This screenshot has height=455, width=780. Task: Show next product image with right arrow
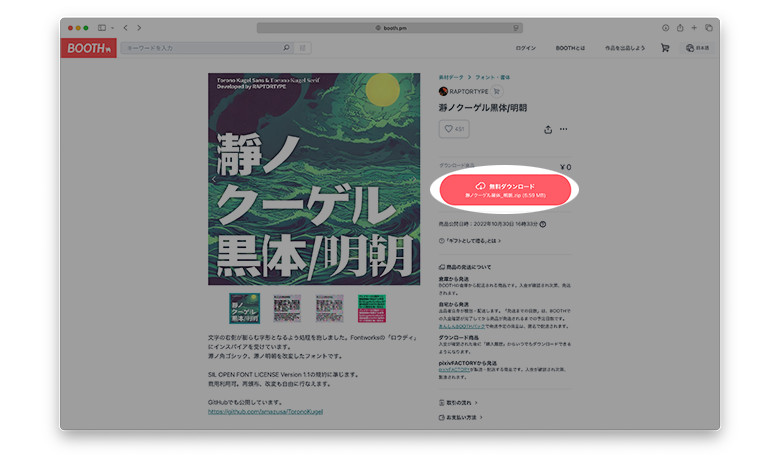414,179
